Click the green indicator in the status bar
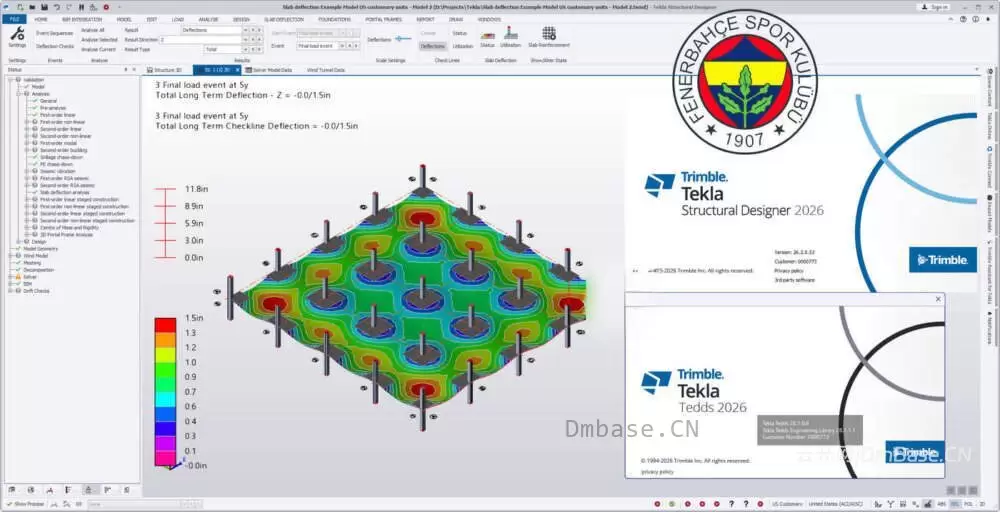Viewport: 1000px width, 512px height. [x=672, y=504]
